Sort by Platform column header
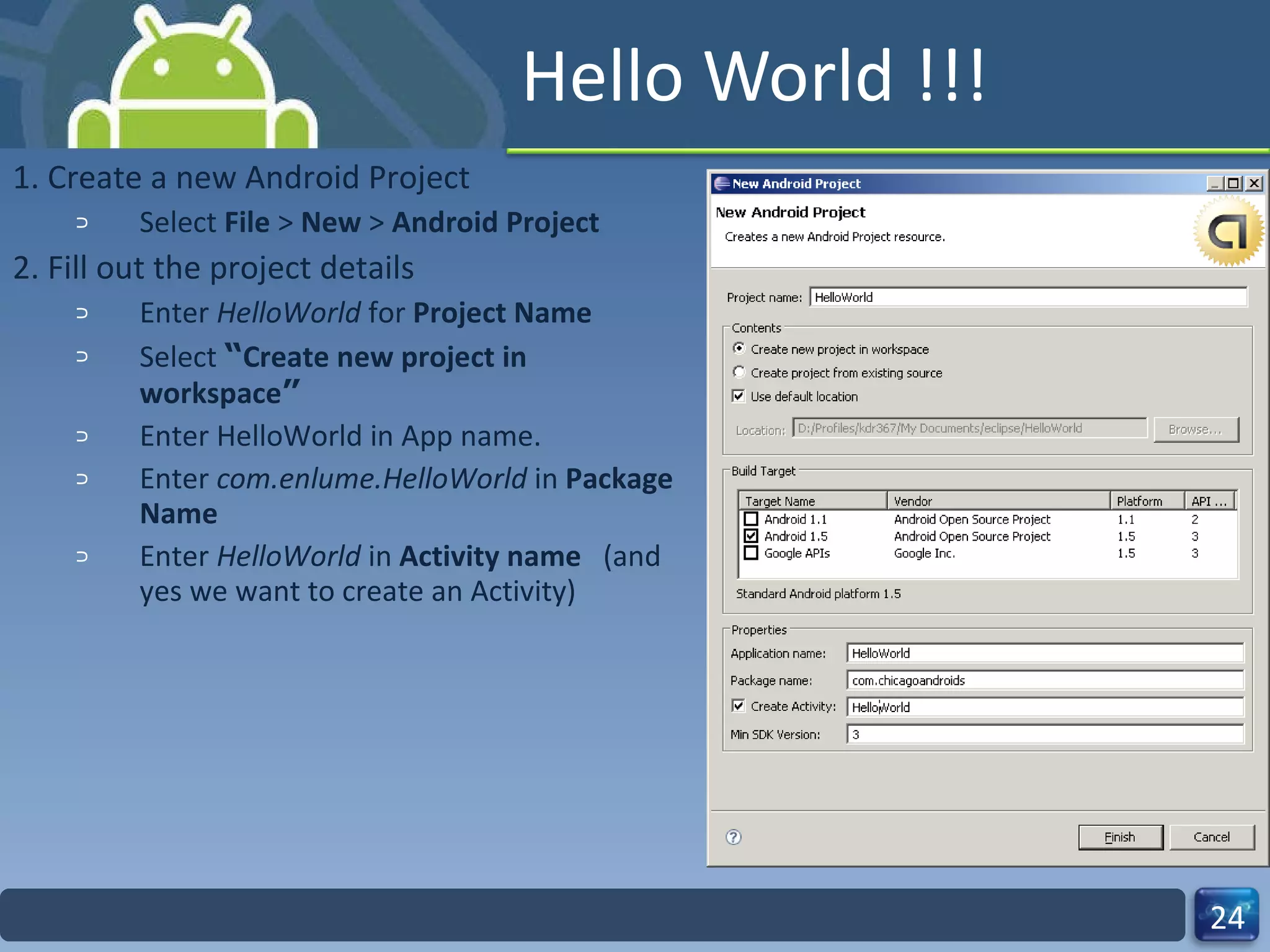1270x952 pixels. click(x=1147, y=501)
